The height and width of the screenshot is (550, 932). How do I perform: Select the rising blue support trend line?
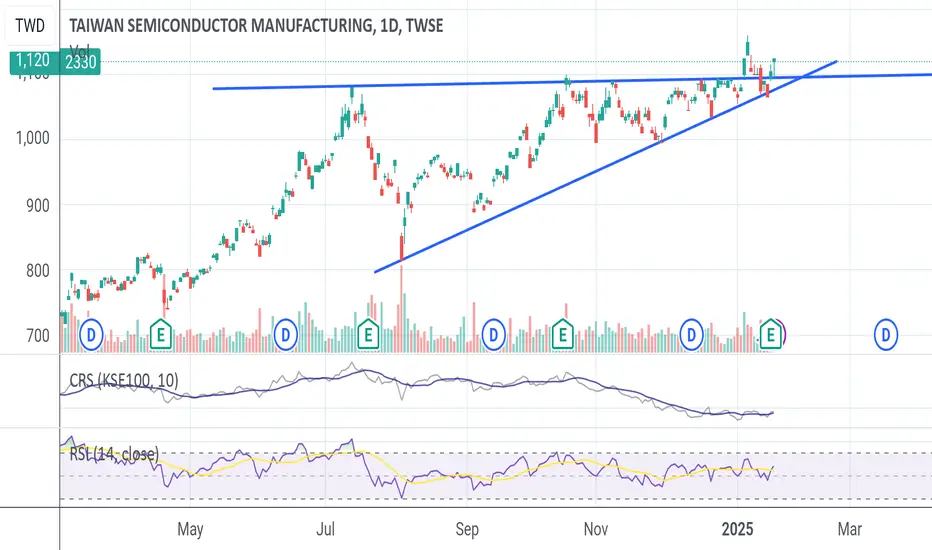pyautogui.click(x=606, y=166)
